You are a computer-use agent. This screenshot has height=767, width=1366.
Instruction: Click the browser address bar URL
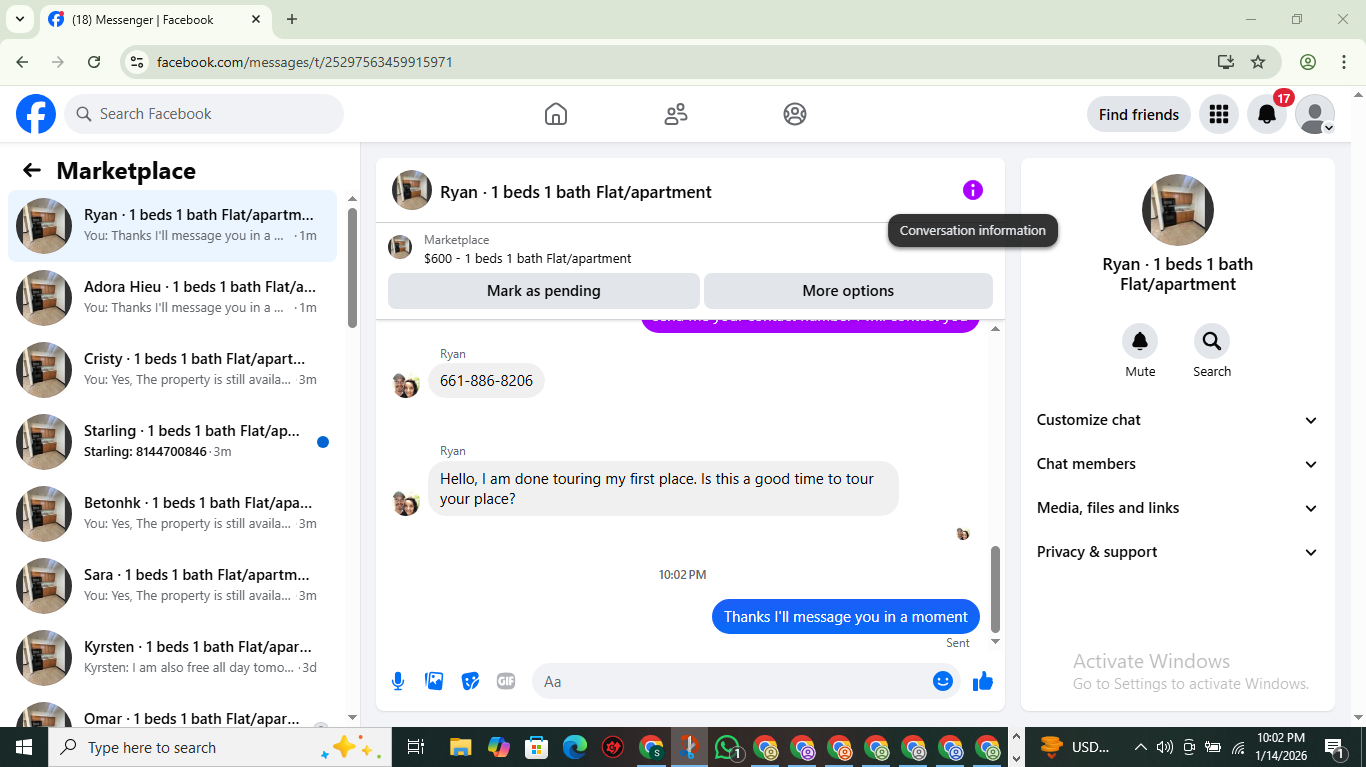pyautogui.click(x=305, y=62)
